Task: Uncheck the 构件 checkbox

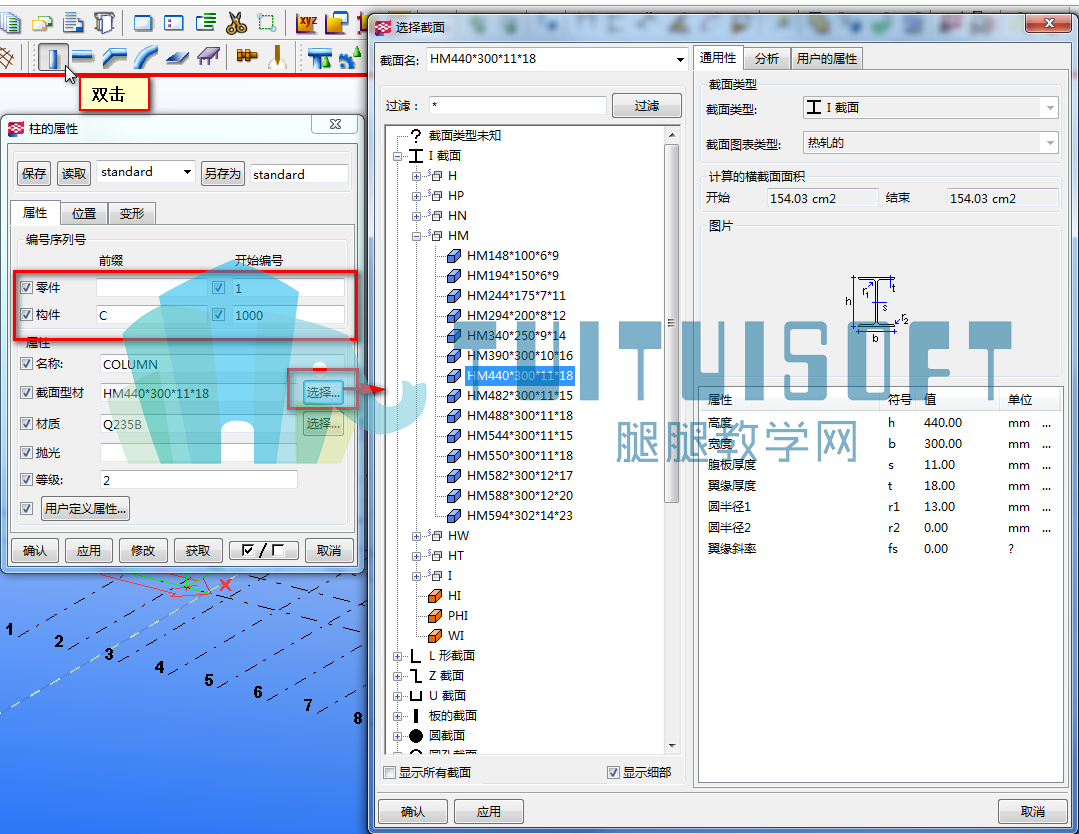Action: coord(27,314)
